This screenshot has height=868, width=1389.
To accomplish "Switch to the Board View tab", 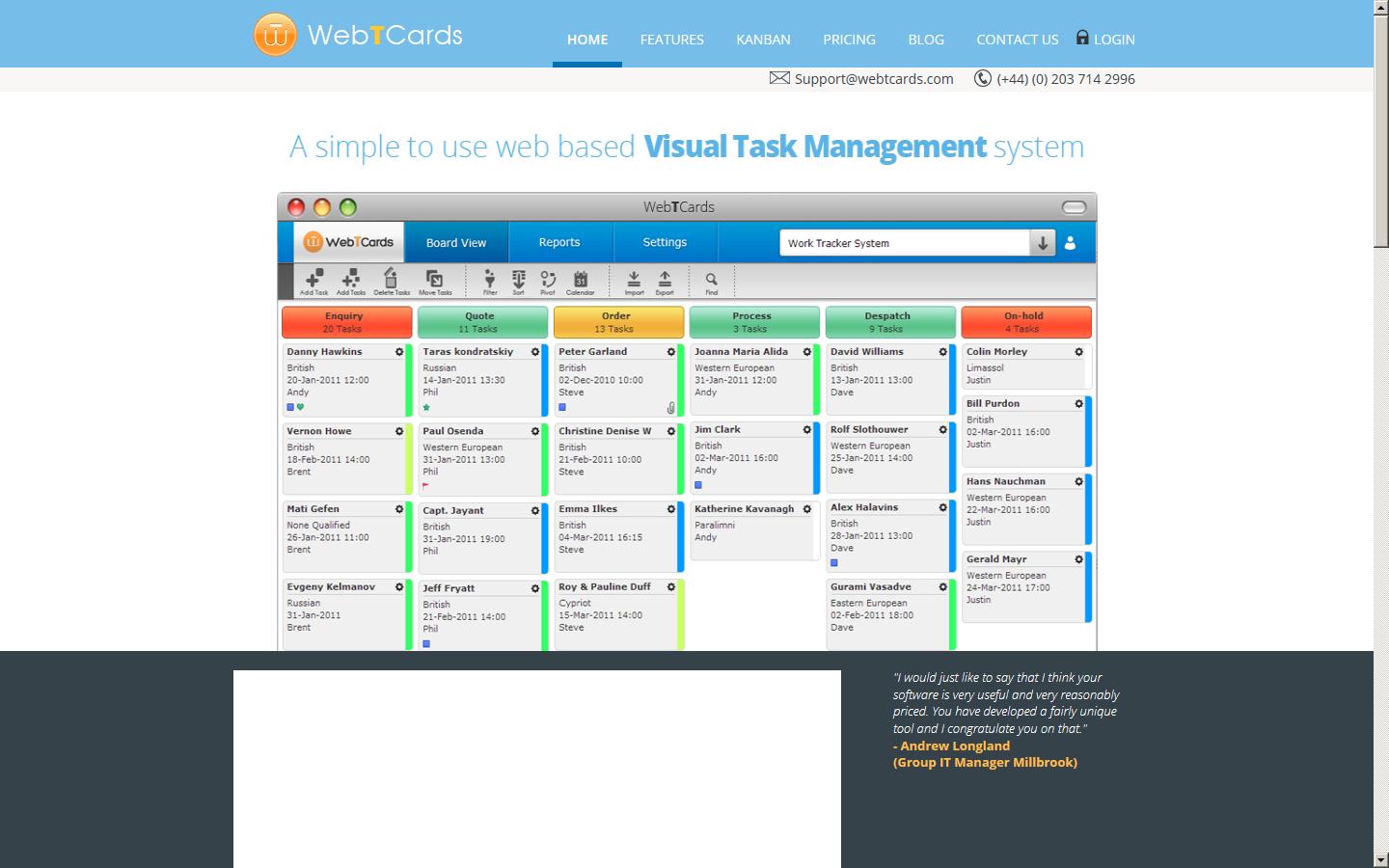I will (x=456, y=243).
